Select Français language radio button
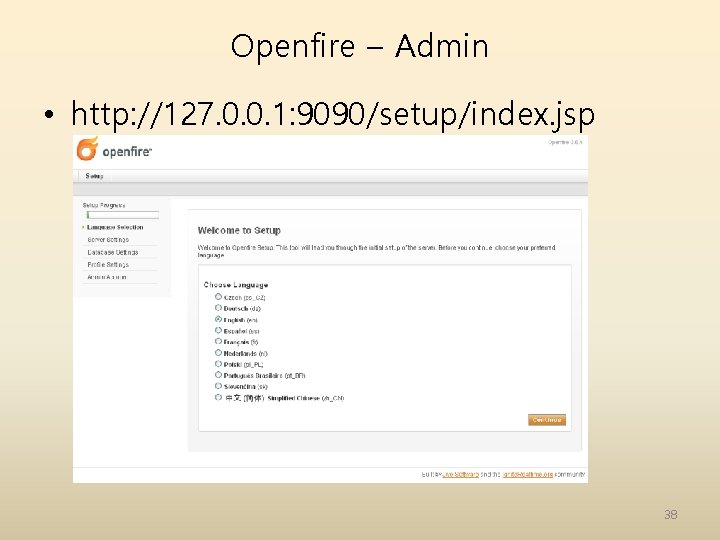This screenshot has height=540, width=720. point(219,341)
